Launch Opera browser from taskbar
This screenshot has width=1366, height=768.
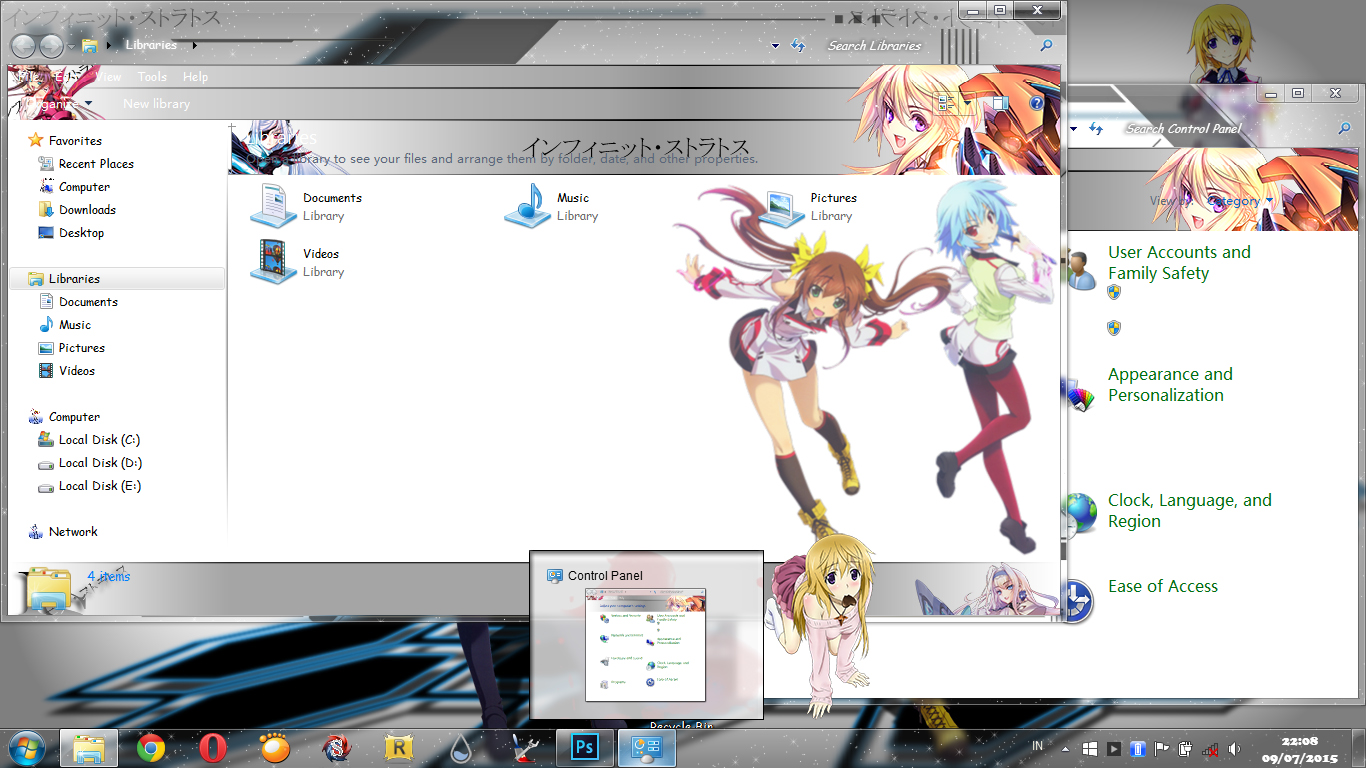tap(211, 748)
